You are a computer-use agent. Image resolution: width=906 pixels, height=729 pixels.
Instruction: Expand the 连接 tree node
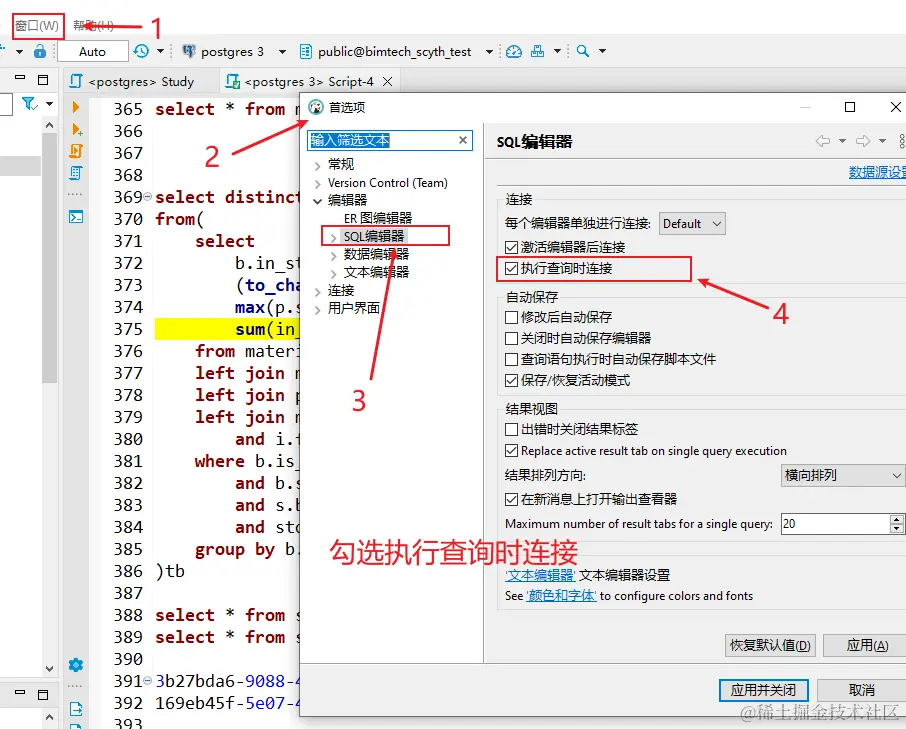click(x=318, y=292)
